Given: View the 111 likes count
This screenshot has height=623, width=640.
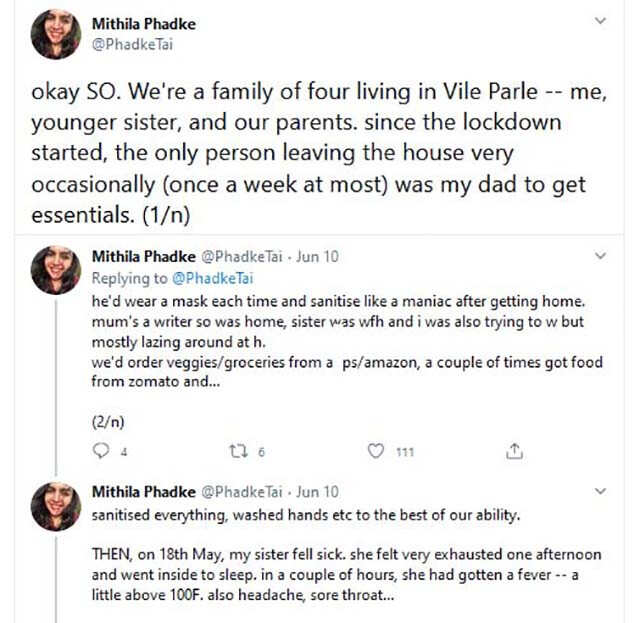Looking at the screenshot, I should [405, 452].
